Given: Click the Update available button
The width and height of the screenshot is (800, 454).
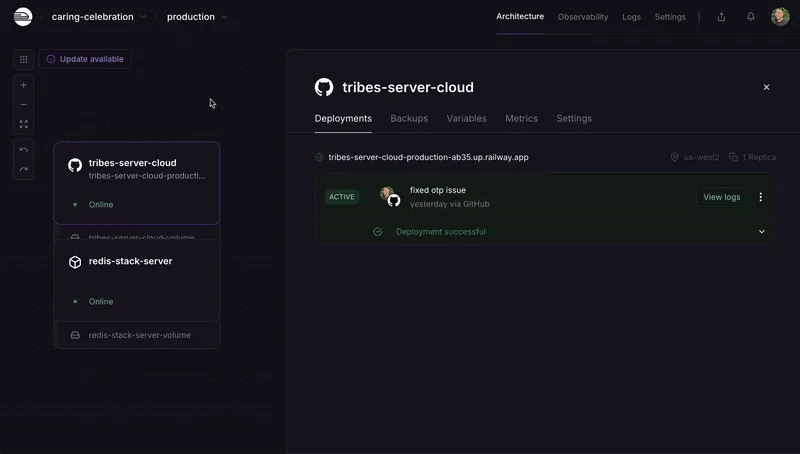Looking at the screenshot, I should tap(85, 59).
